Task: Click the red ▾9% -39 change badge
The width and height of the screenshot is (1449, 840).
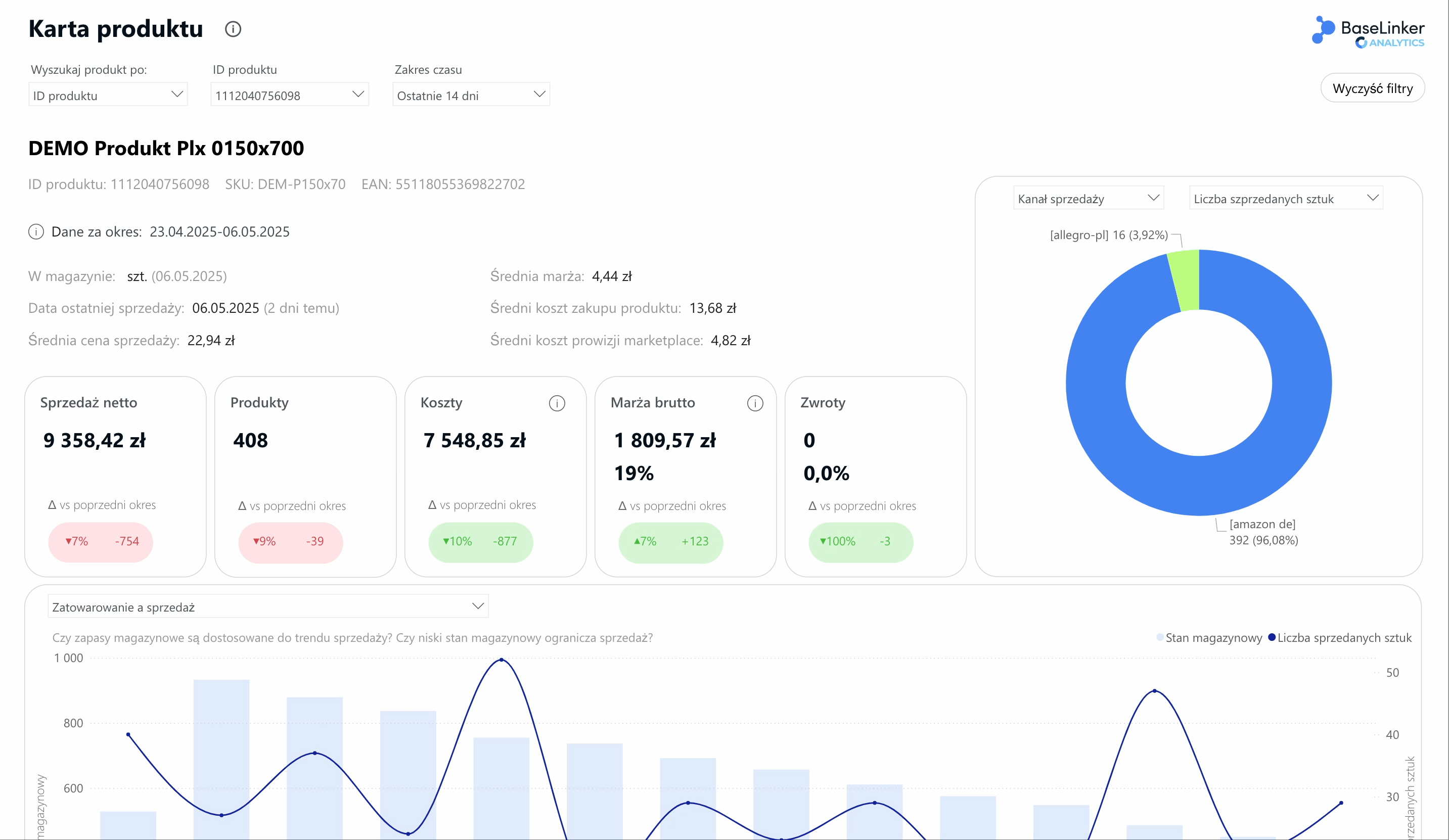Action: tap(291, 542)
